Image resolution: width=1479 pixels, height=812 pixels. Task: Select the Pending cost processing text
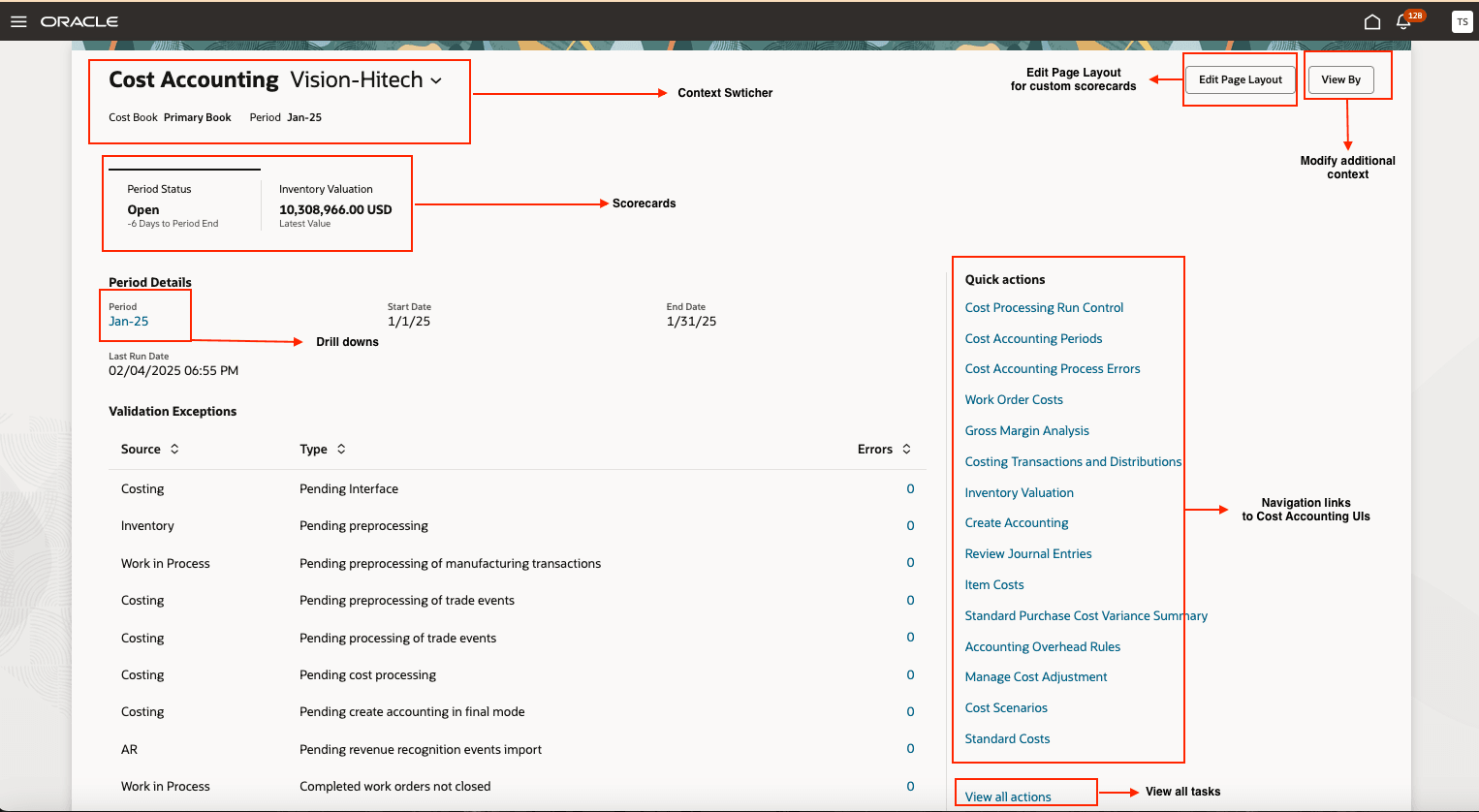point(368,674)
